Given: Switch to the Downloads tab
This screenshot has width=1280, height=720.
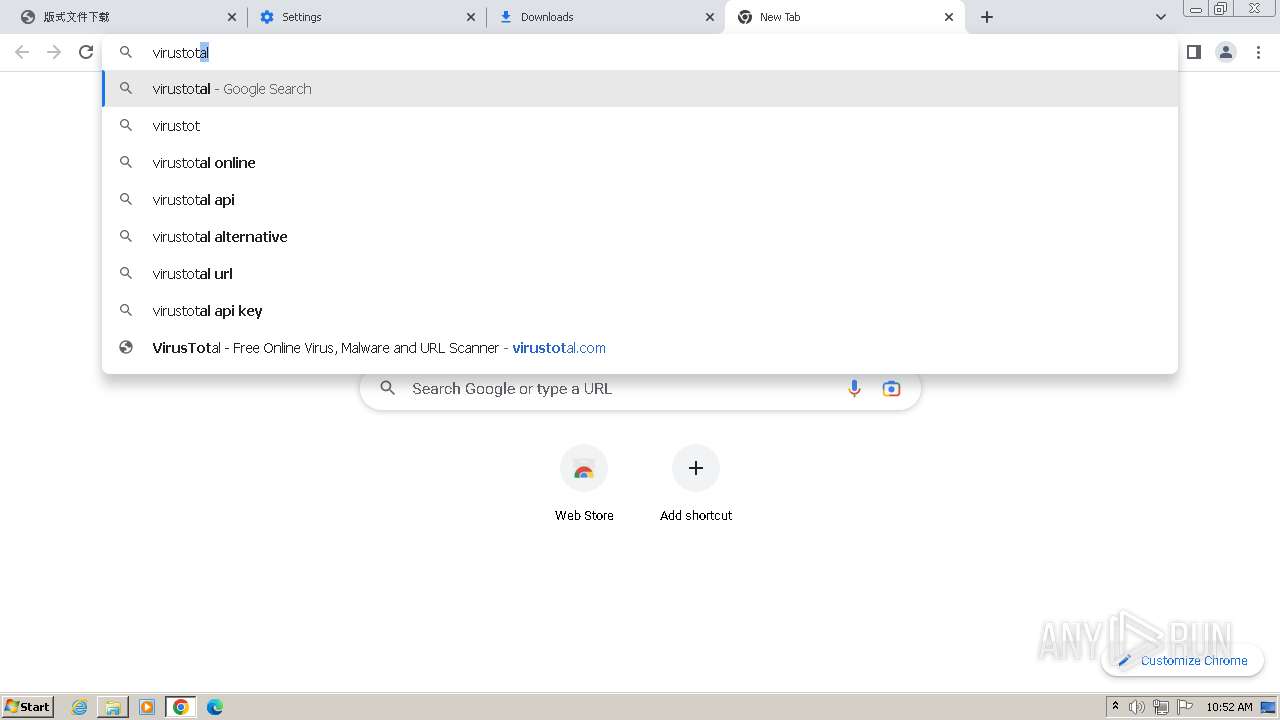Looking at the screenshot, I should point(606,17).
